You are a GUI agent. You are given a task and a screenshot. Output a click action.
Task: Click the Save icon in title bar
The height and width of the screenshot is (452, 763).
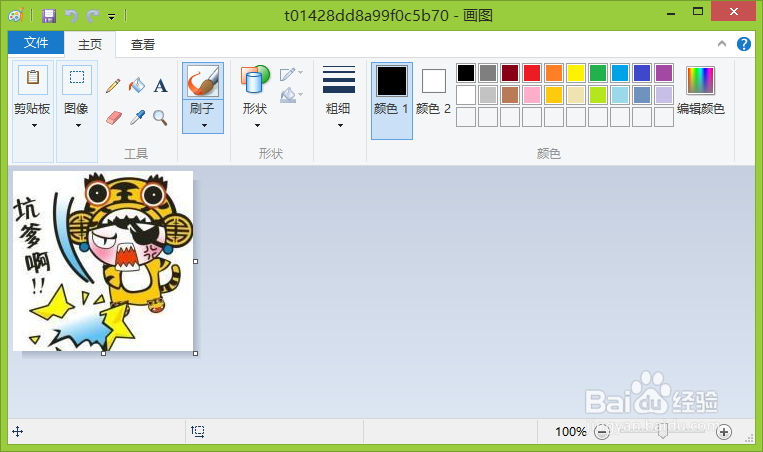pyautogui.click(x=49, y=16)
